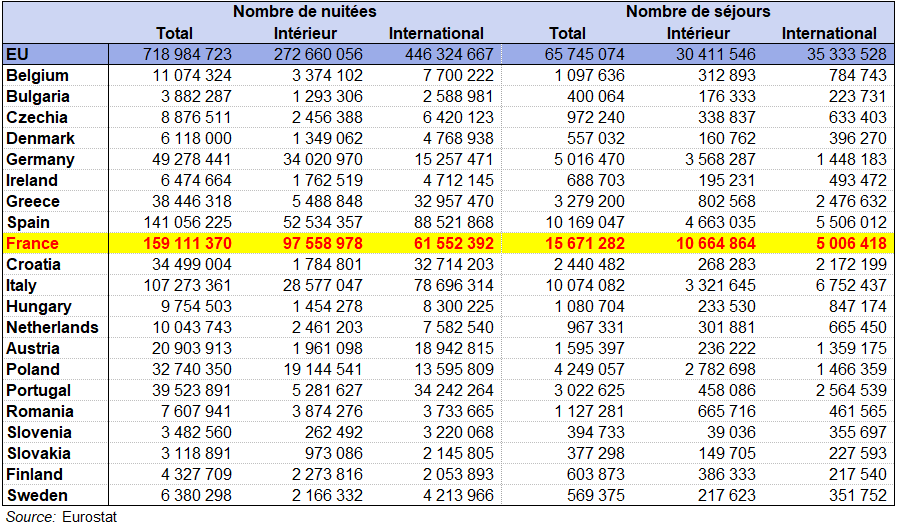Click the 'Intérieur' column under nuitées
This screenshot has height=525, width=899.
tap(306, 34)
